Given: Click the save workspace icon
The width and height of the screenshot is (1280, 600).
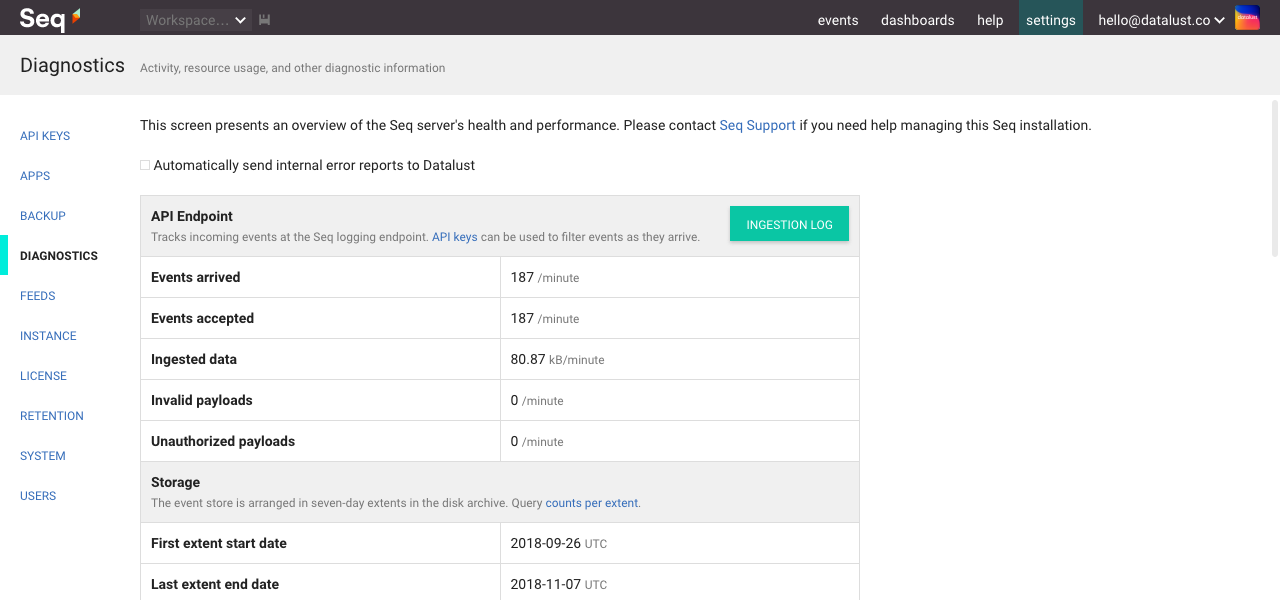Looking at the screenshot, I should (264, 20).
